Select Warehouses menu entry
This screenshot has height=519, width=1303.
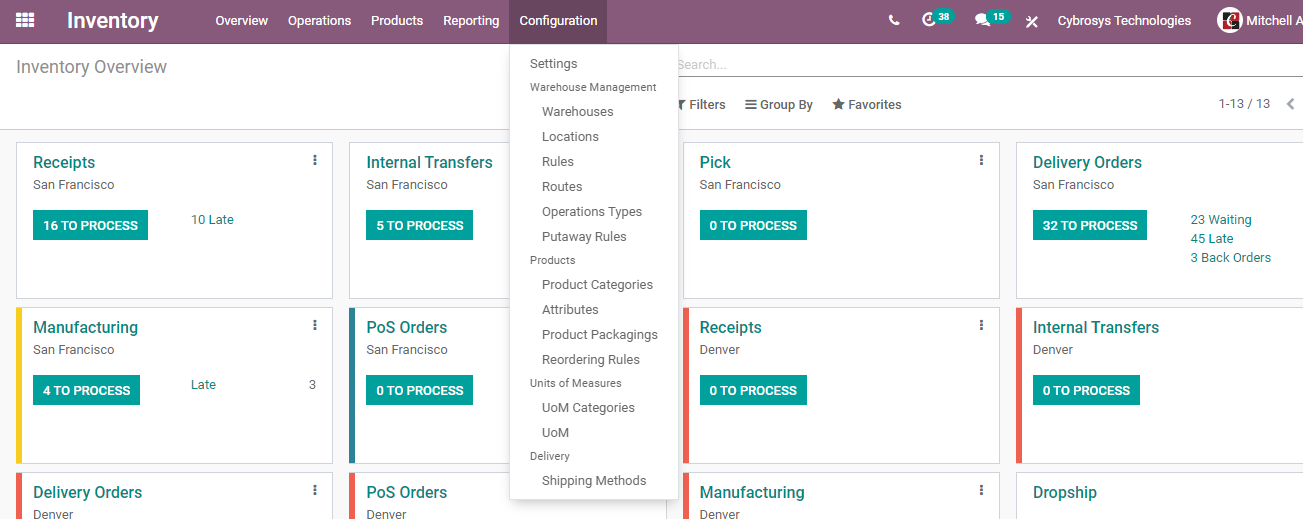[594, 111]
